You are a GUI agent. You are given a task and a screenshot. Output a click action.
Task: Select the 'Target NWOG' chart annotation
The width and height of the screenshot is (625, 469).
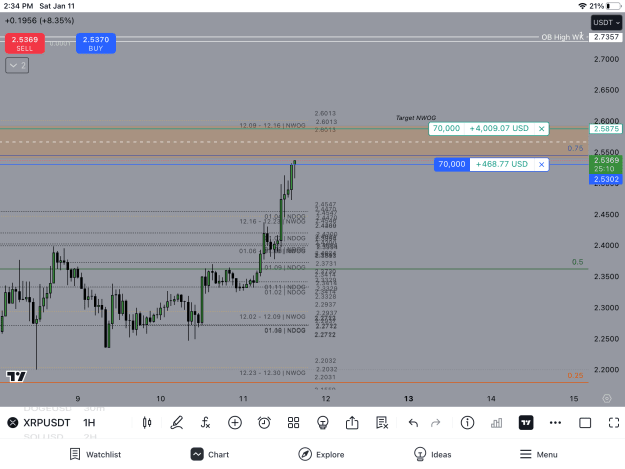[416, 118]
